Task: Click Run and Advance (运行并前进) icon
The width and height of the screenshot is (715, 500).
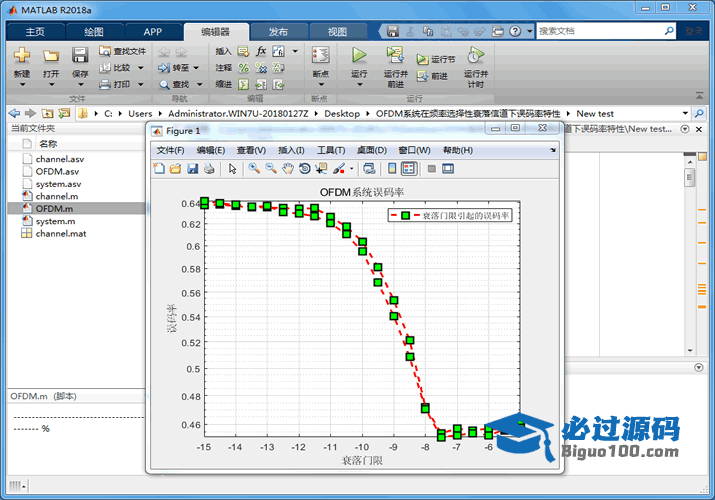Action: [395, 56]
